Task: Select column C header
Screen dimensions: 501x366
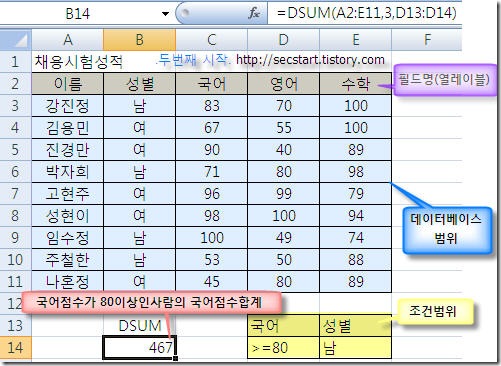Action: pos(212,40)
